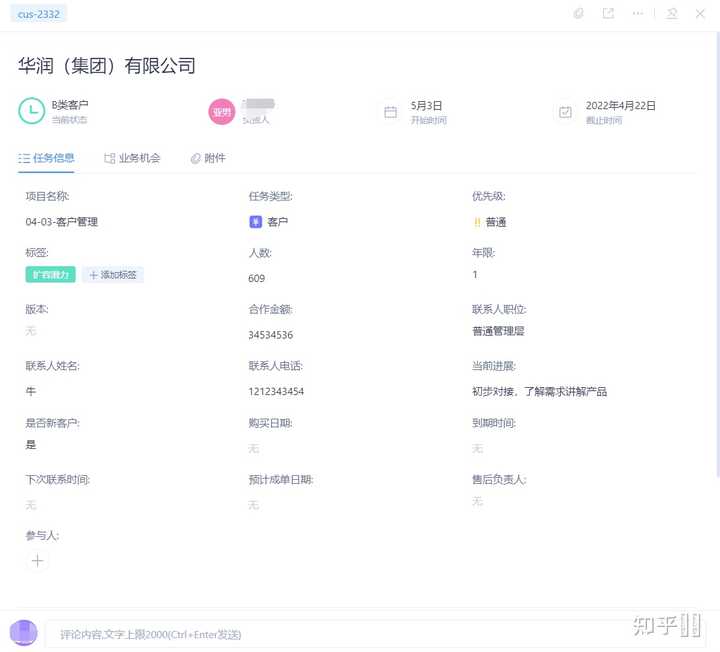720x652 pixels.
Task: Edit the 合作金额 value 34534536
Action: pyautogui.click(x=270, y=335)
